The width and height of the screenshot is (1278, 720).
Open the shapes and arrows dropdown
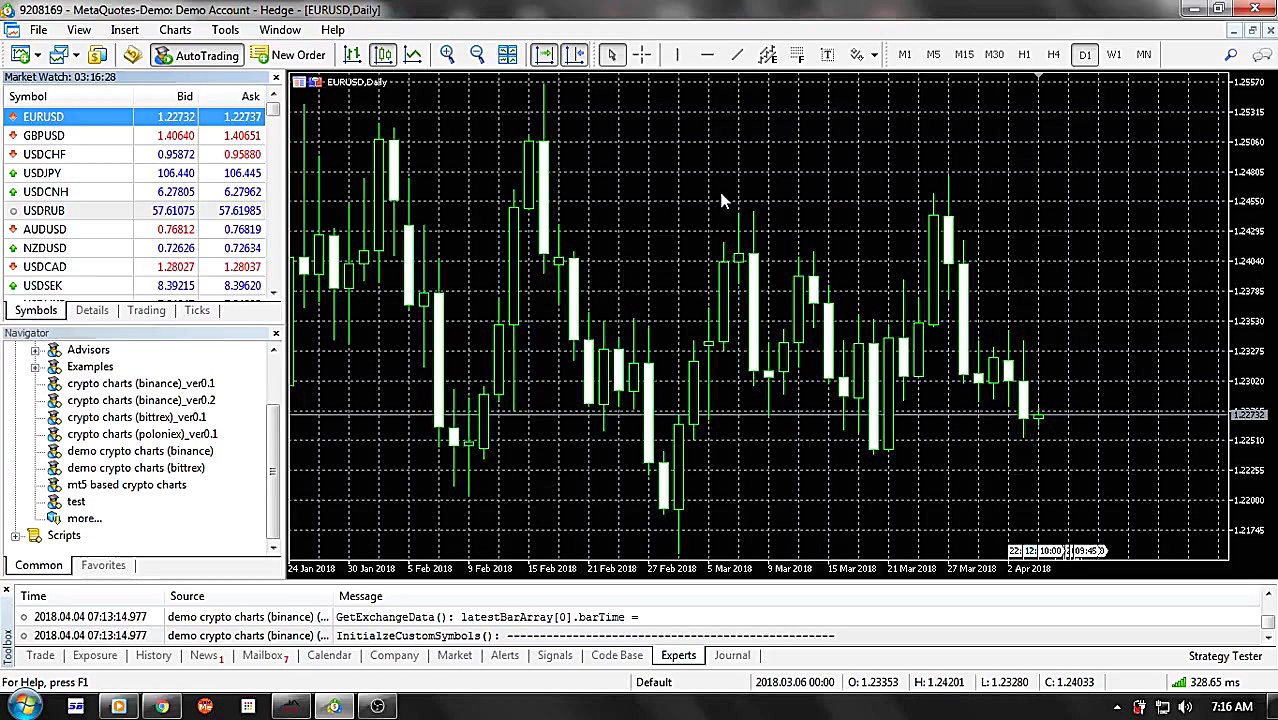(x=874, y=55)
